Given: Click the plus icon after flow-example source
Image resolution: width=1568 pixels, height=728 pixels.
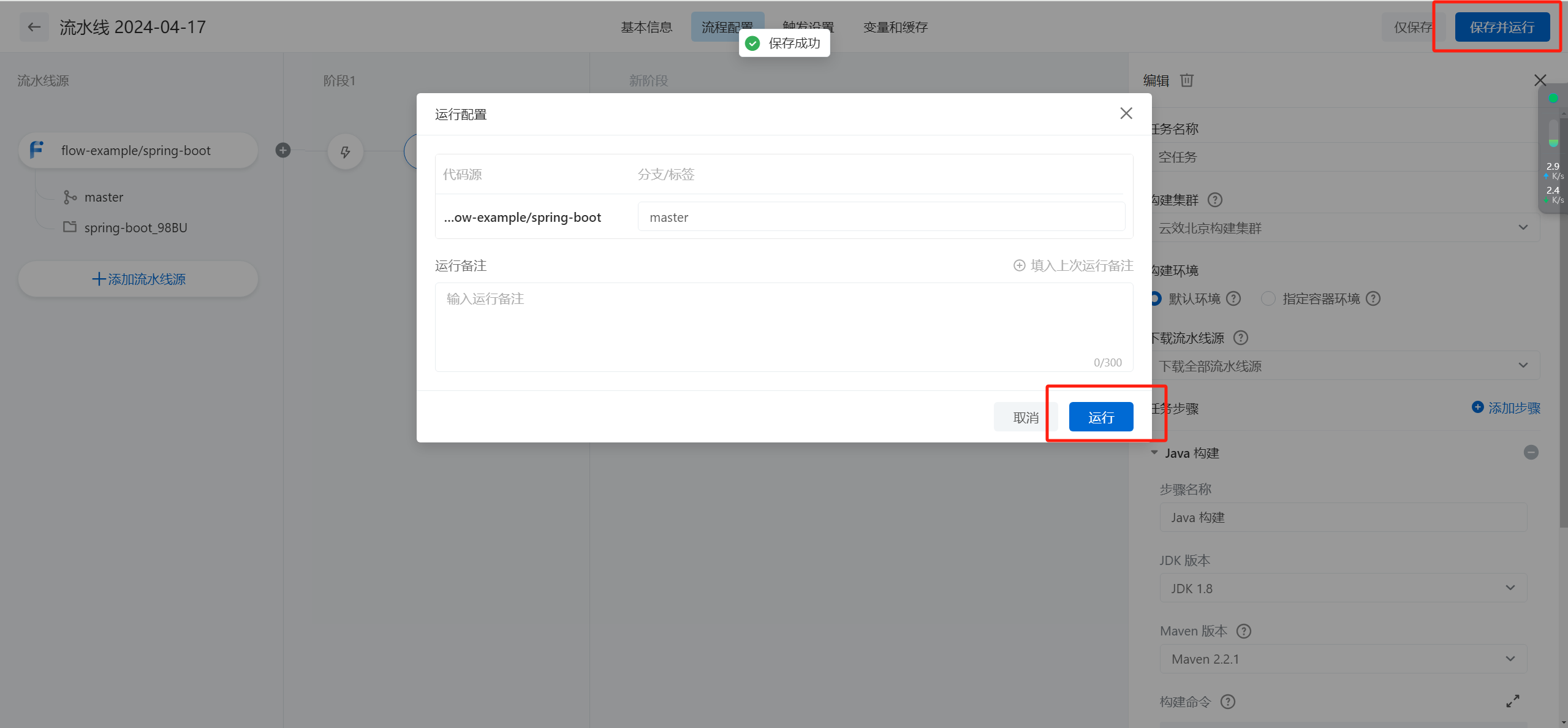Looking at the screenshot, I should (x=282, y=150).
